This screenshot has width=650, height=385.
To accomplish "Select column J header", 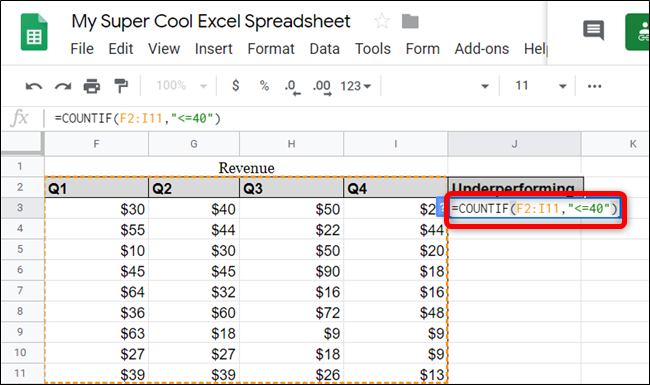I will [x=514, y=144].
